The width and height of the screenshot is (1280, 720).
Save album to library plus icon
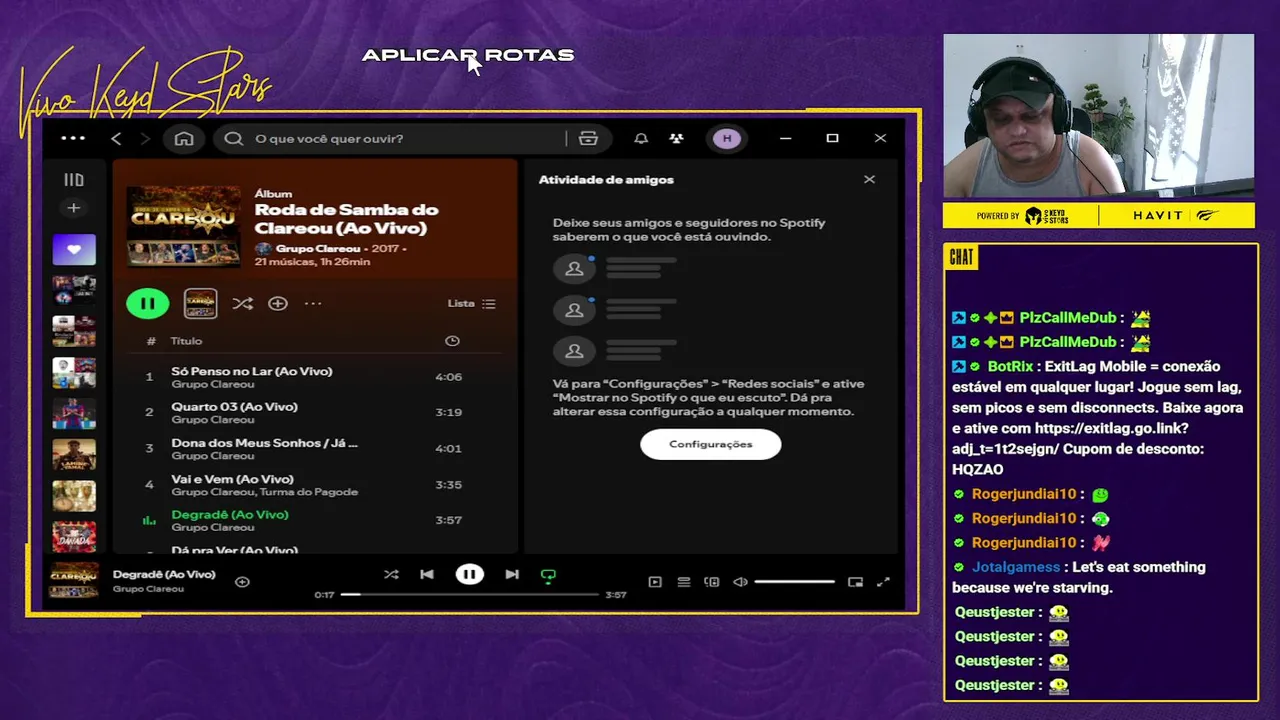pyautogui.click(x=278, y=303)
